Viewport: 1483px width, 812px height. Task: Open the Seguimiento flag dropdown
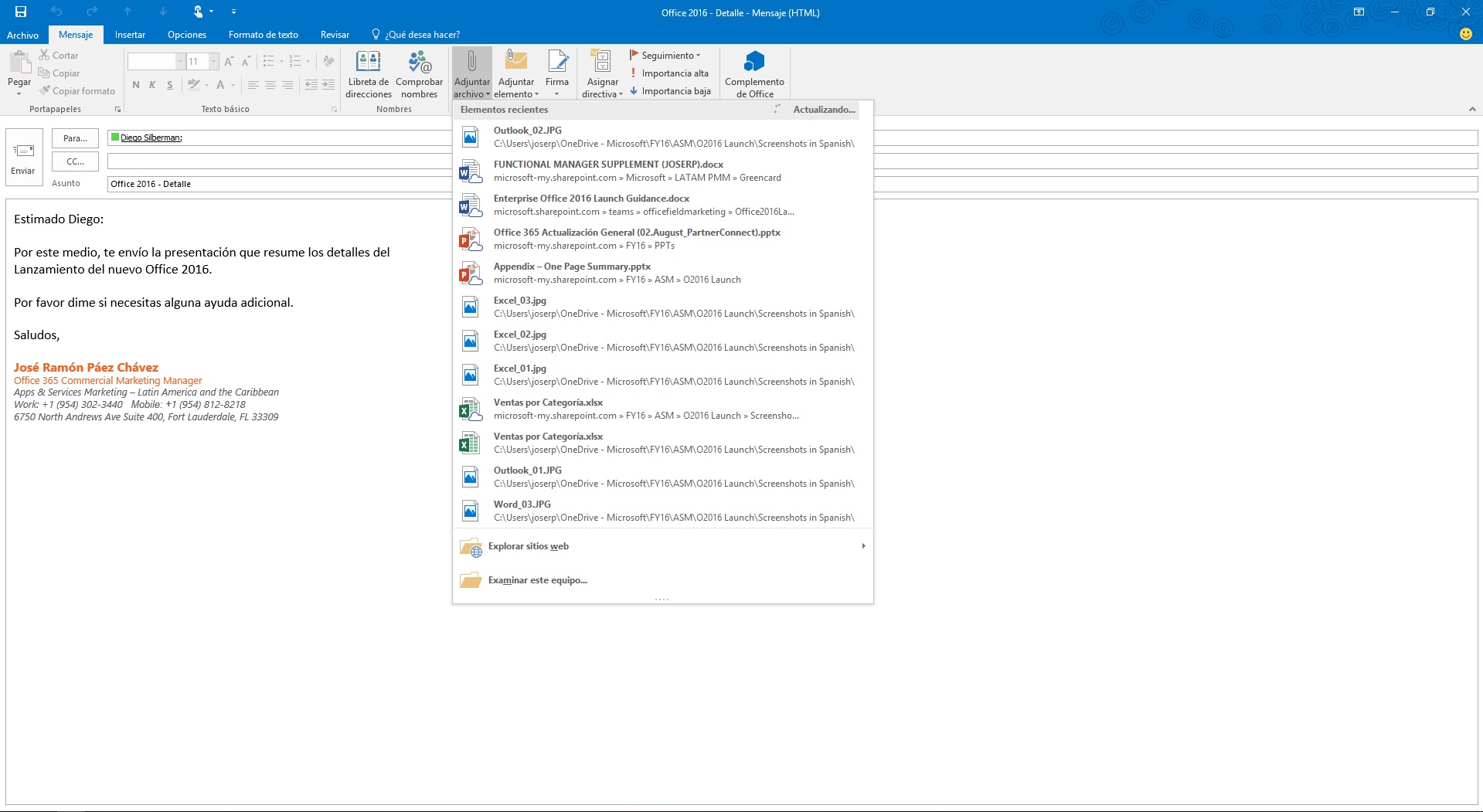(665, 56)
